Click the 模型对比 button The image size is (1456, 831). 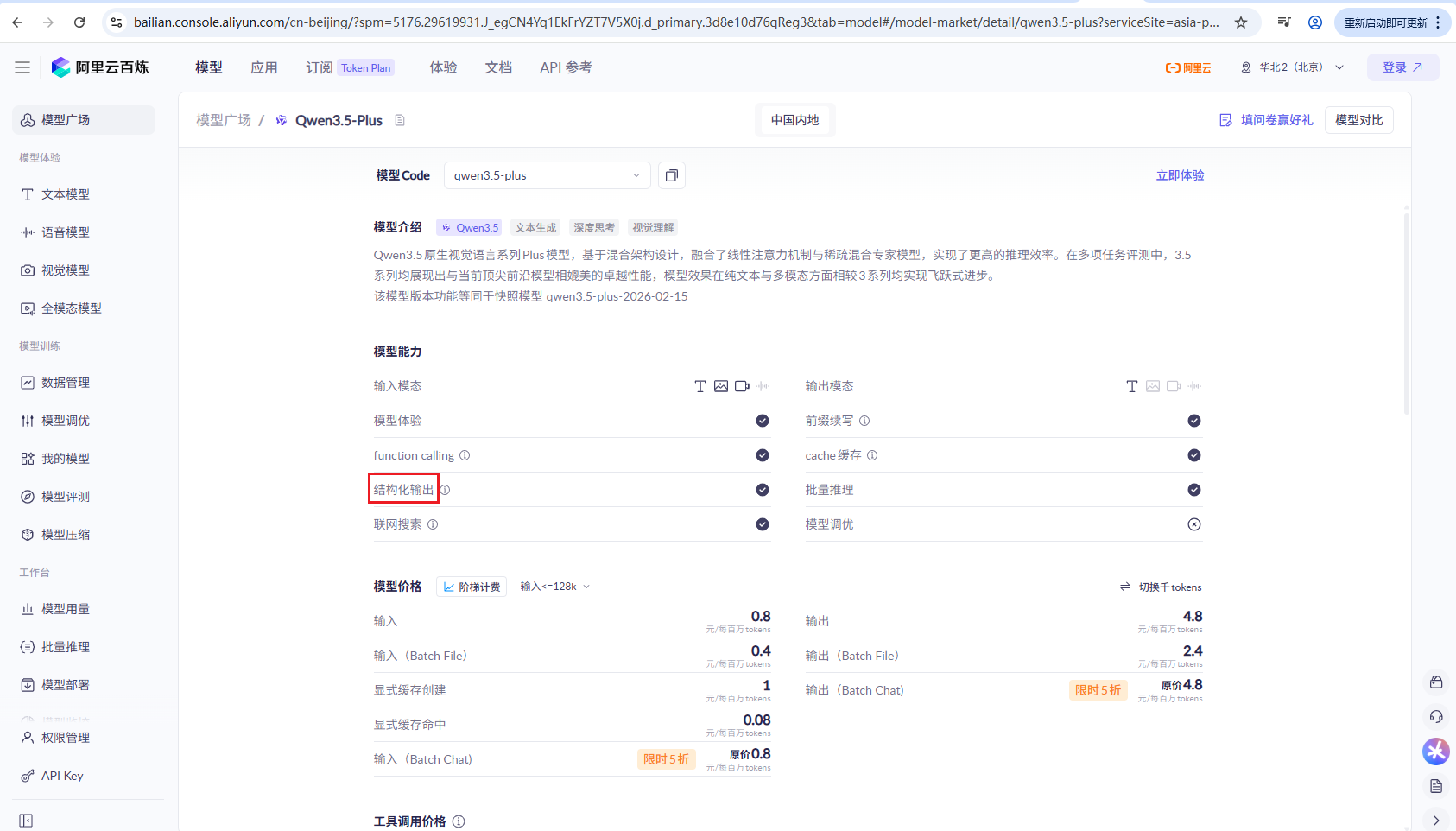[1359, 120]
